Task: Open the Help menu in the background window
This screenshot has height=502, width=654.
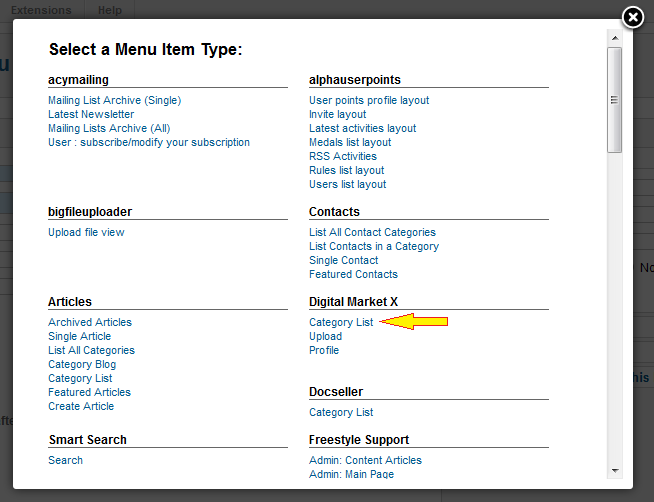Action: click(110, 10)
